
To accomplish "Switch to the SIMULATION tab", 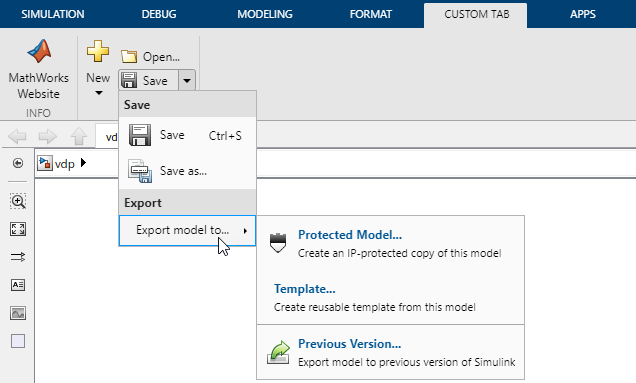I will tap(53, 14).
